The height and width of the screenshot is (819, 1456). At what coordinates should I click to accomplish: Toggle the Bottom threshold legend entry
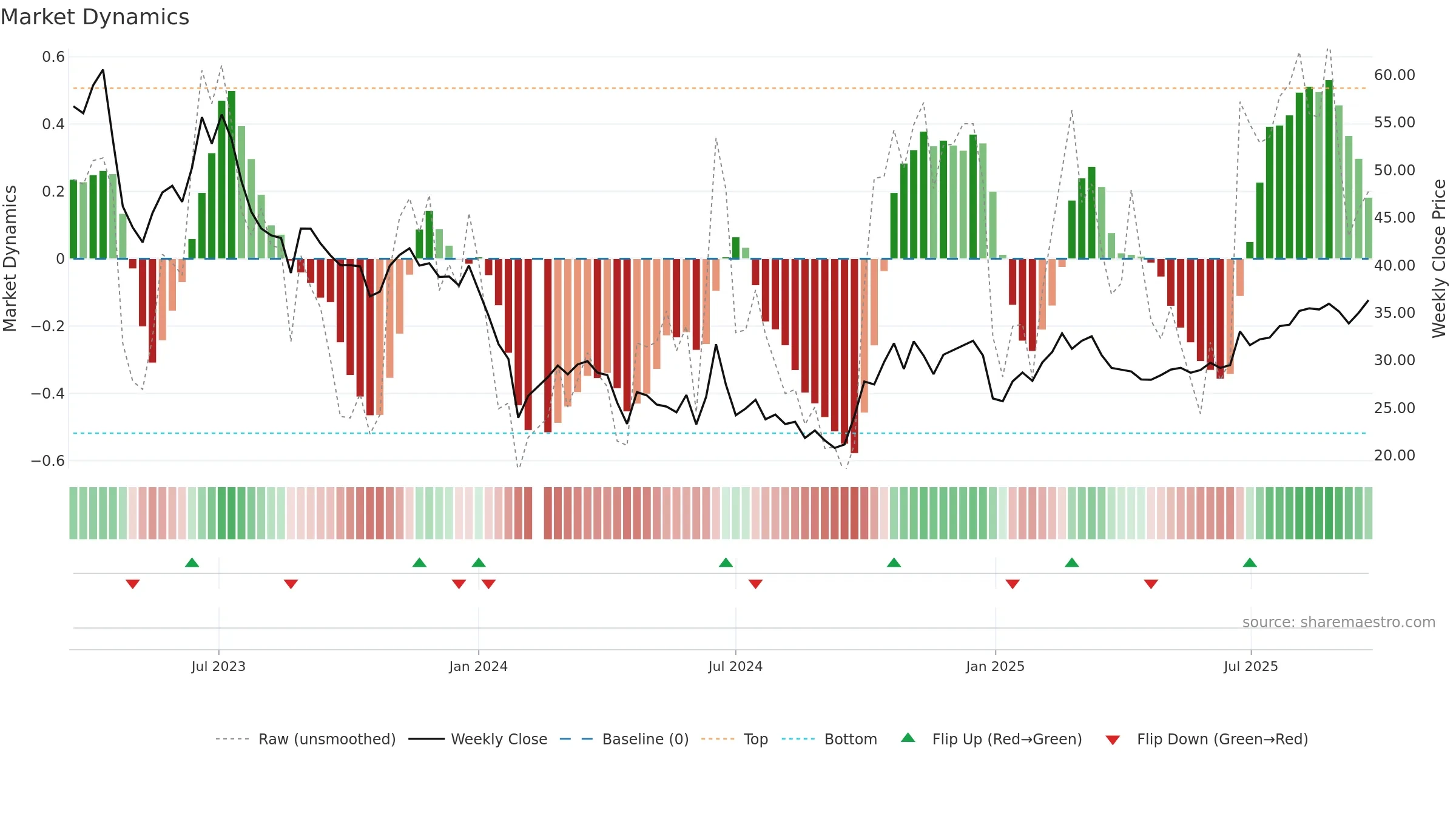pos(829,739)
